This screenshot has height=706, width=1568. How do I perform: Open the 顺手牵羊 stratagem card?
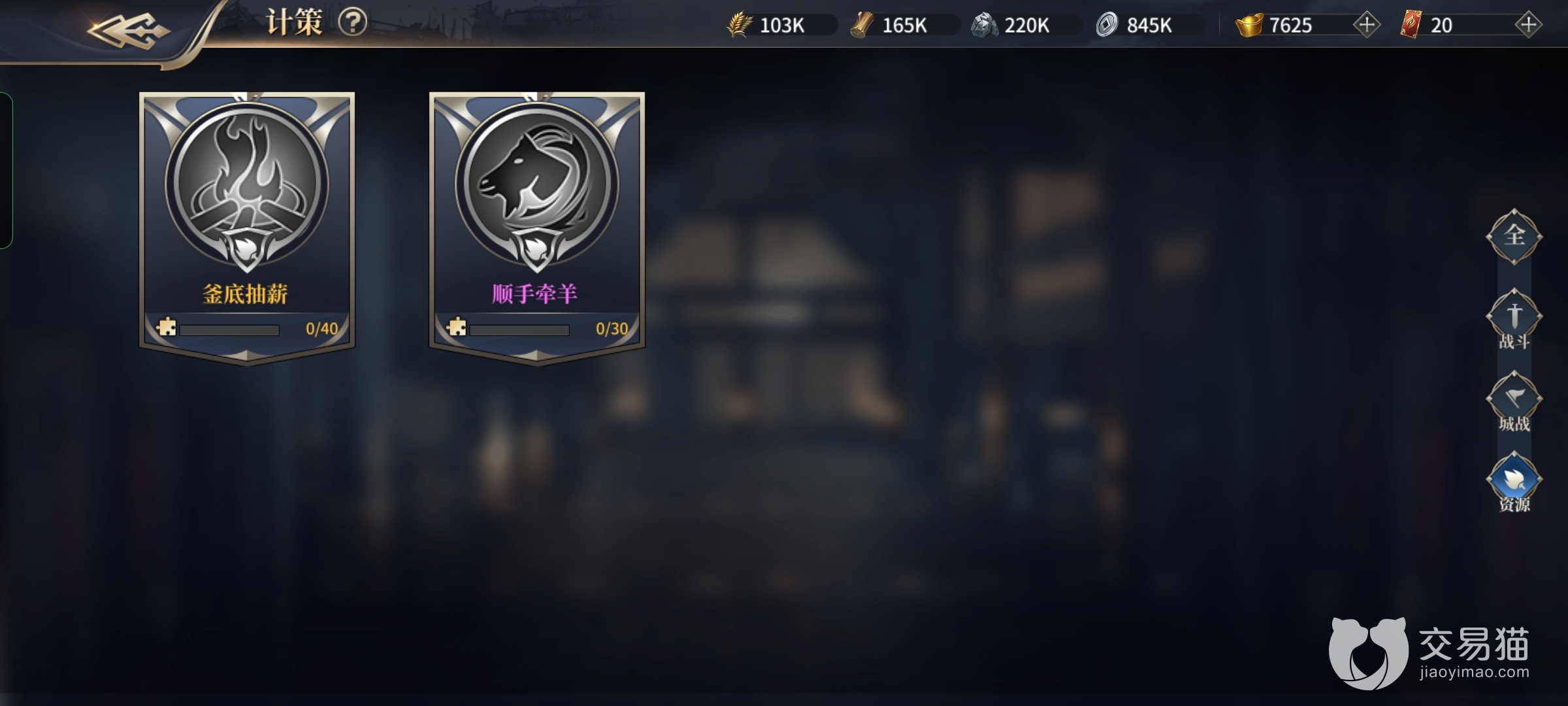point(537,227)
